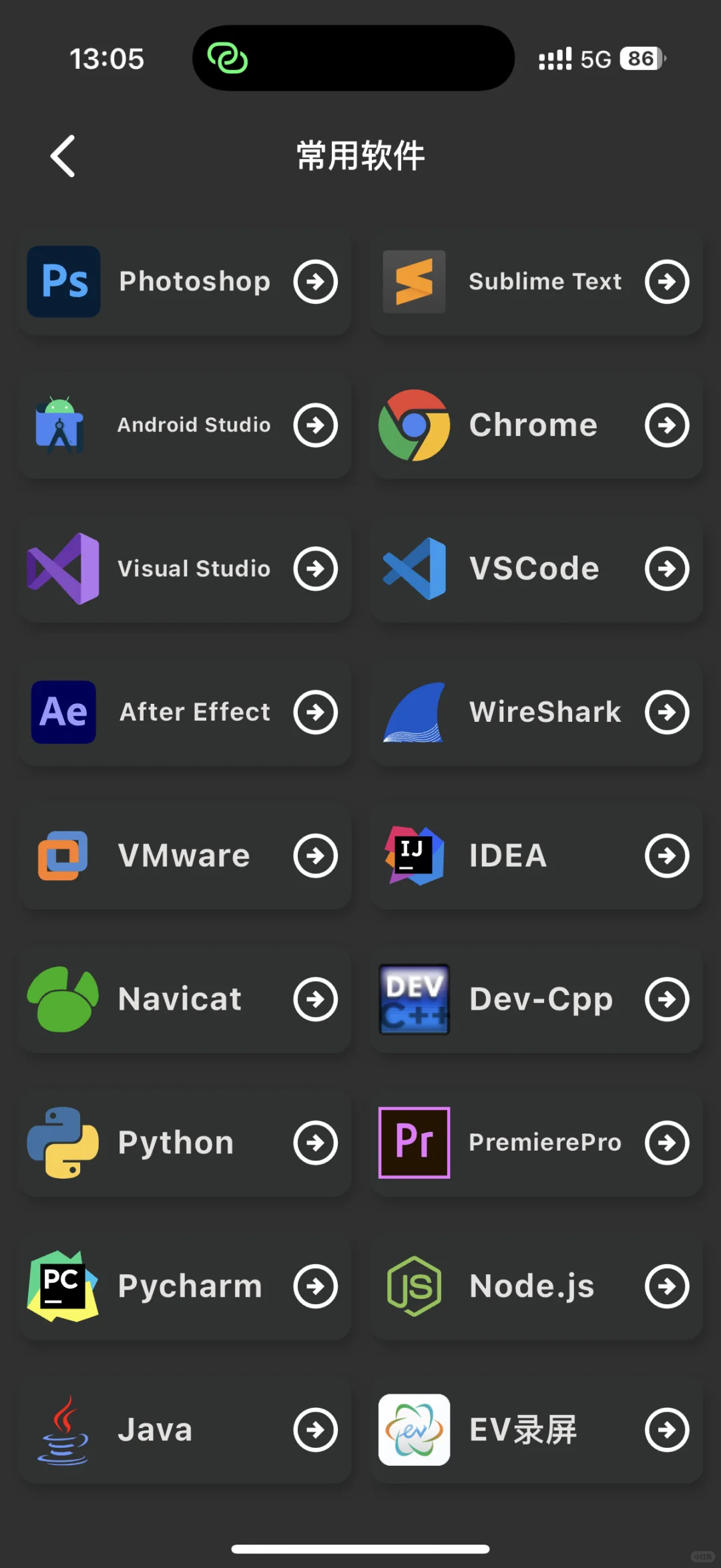This screenshot has width=721, height=1568.
Task: Open the arrow next to Visual Studio
Action: pos(316,569)
